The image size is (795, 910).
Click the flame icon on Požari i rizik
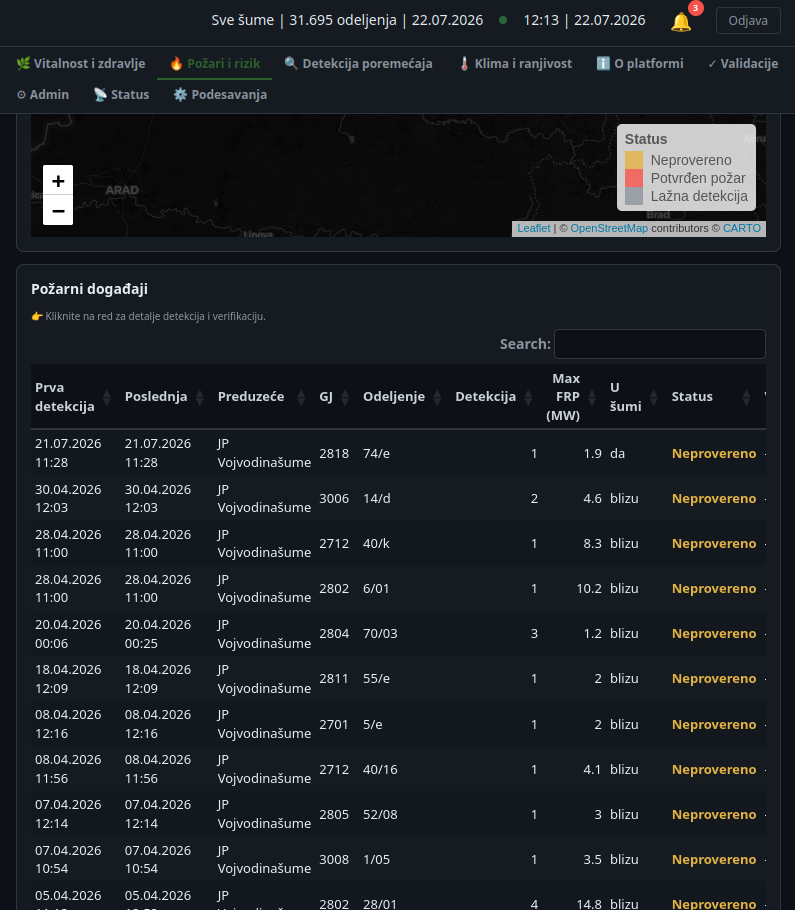pyautogui.click(x=176, y=64)
